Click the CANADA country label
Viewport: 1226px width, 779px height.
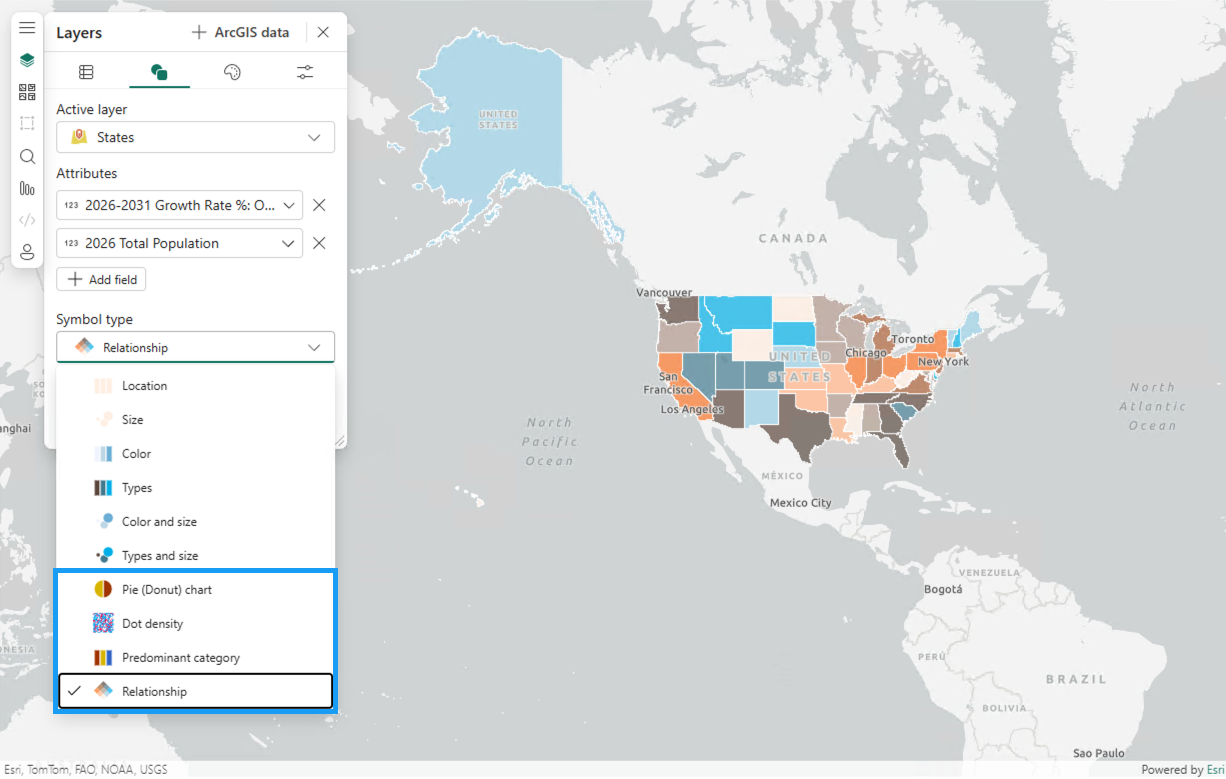pyautogui.click(x=793, y=238)
